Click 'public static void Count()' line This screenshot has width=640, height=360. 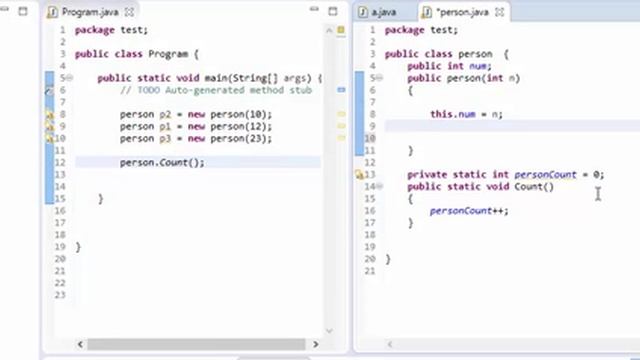pos(480,187)
